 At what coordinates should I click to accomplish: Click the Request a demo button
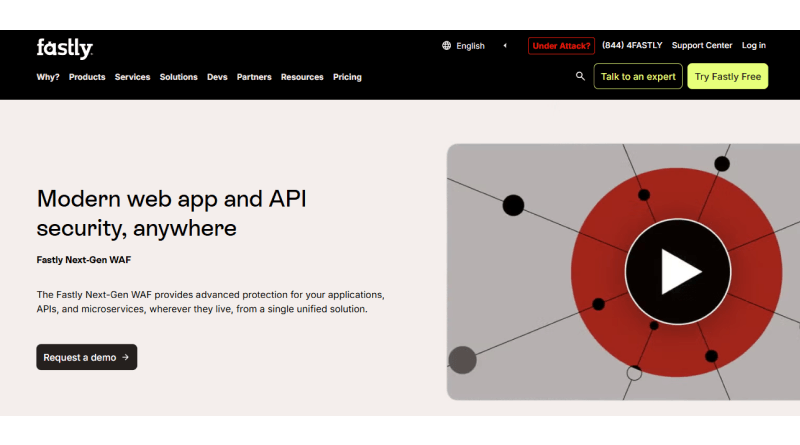pos(87,357)
